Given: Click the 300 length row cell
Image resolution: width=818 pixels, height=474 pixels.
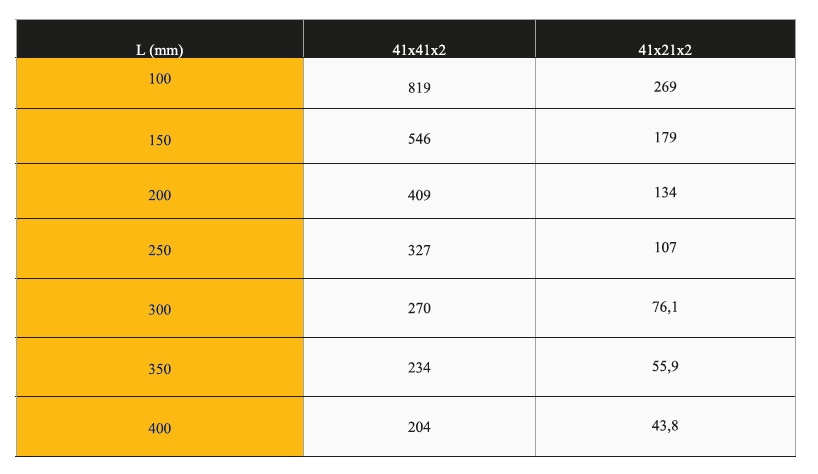Looking at the screenshot, I should tap(160, 308).
